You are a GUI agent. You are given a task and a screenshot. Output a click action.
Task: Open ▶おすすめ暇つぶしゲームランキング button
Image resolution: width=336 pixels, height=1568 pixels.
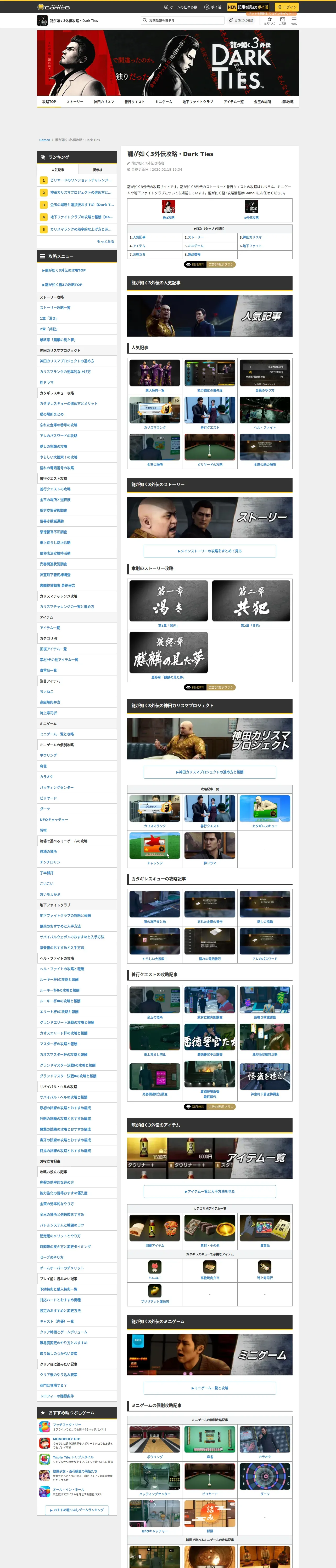click(77, 1510)
